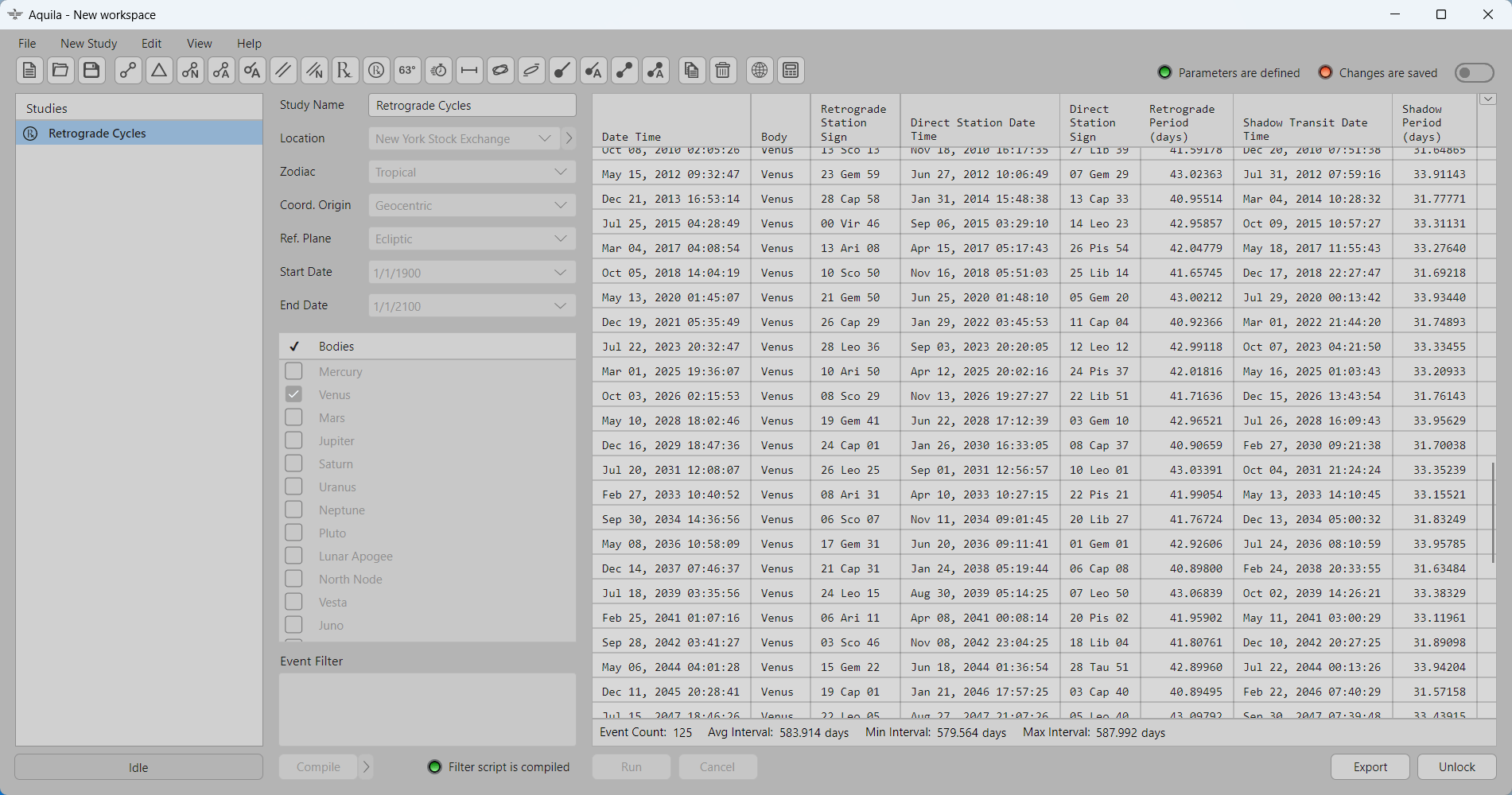This screenshot has height=795, width=1512.
Task: Toggle the Bodies select-all checkmark header
Action: point(294,347)
